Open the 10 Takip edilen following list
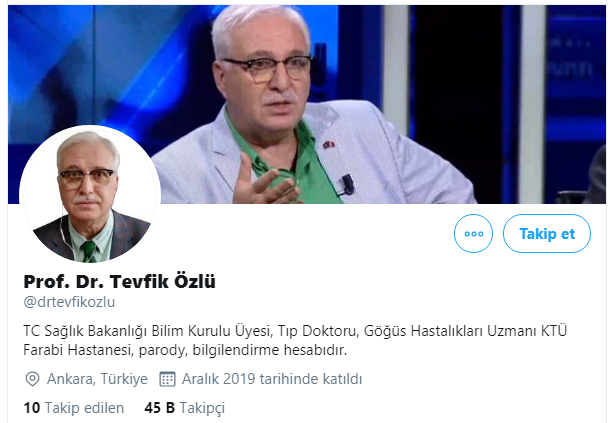The image size is (613, 423). pos(73,408)
